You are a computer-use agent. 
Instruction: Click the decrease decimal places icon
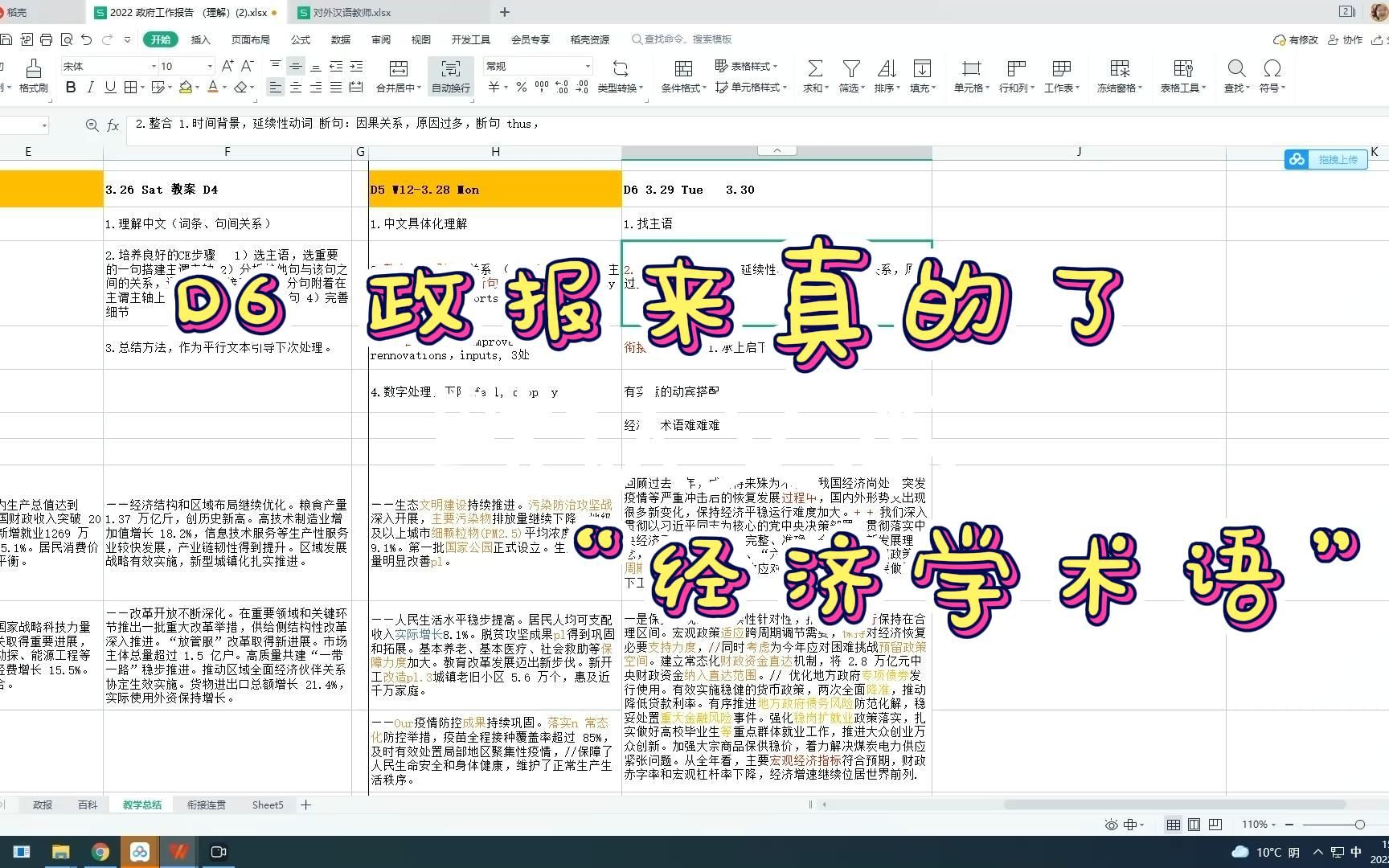pyautogui.click(x=582, y=87)
